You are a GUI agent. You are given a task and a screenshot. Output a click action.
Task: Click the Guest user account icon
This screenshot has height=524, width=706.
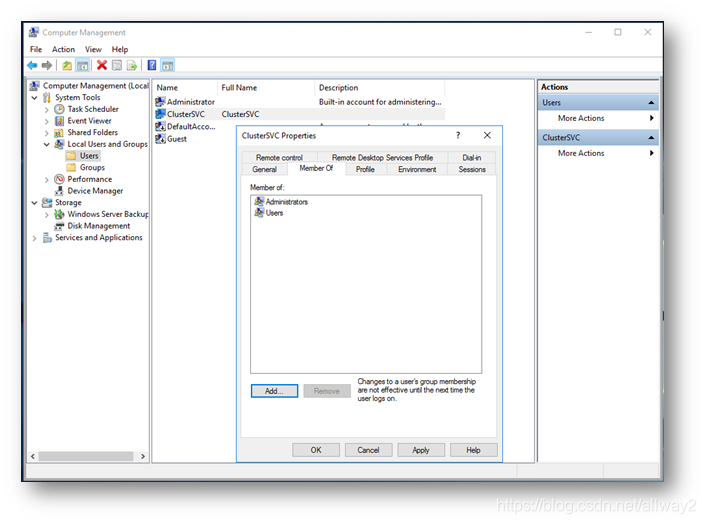point(160,139)
